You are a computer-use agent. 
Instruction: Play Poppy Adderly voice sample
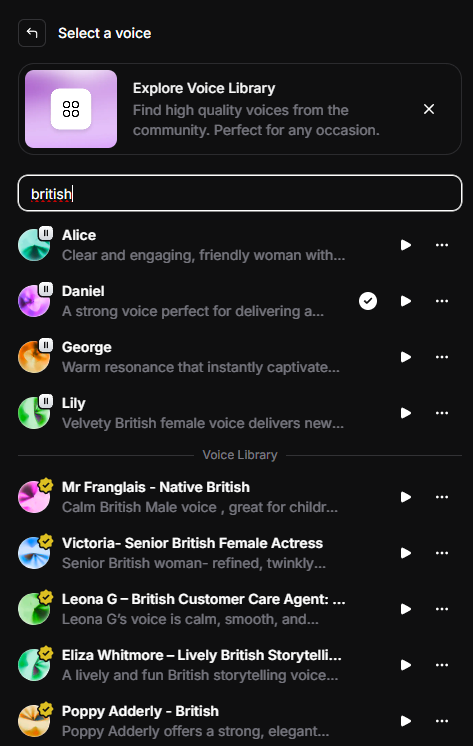405,721
